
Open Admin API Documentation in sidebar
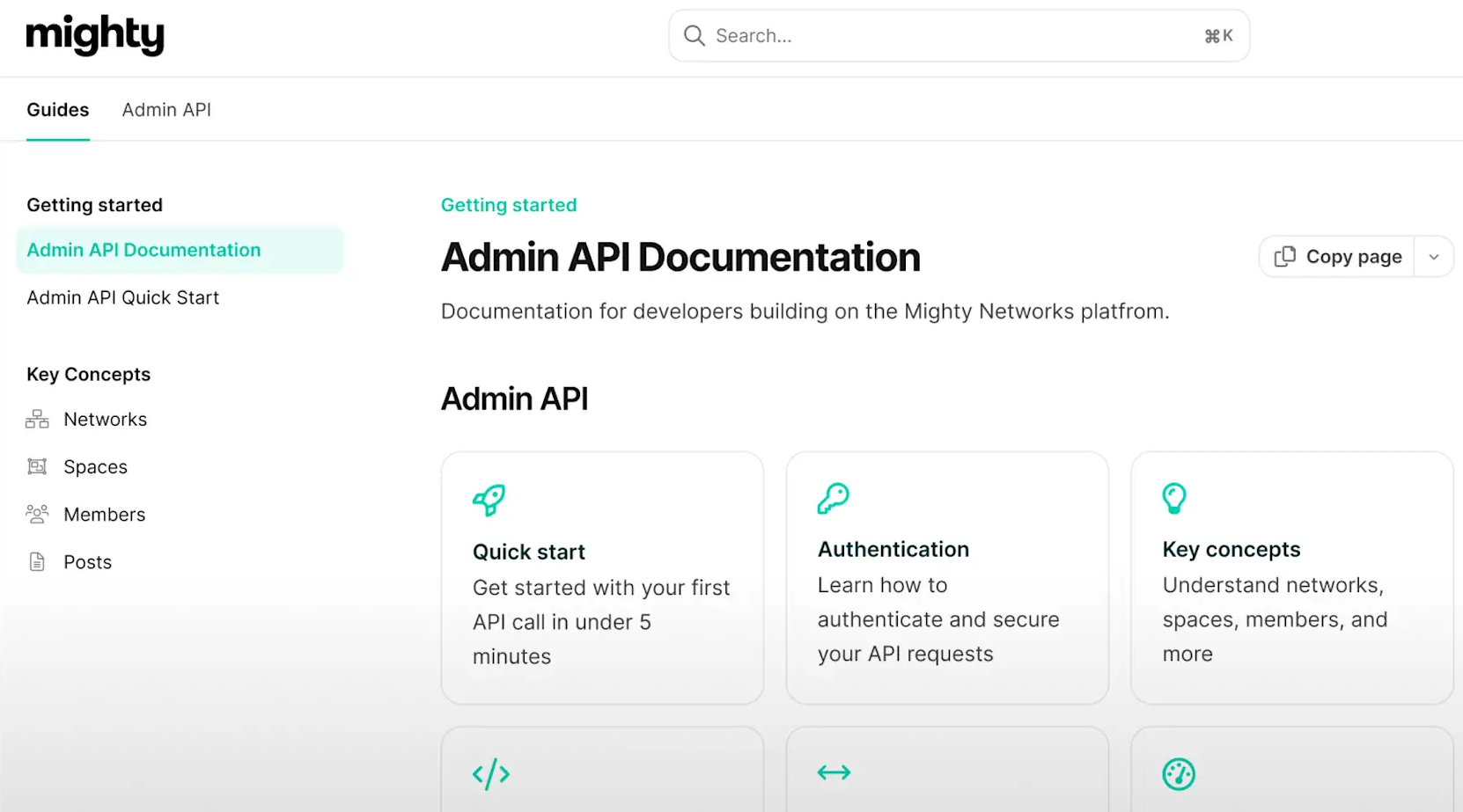pos(180,250)
